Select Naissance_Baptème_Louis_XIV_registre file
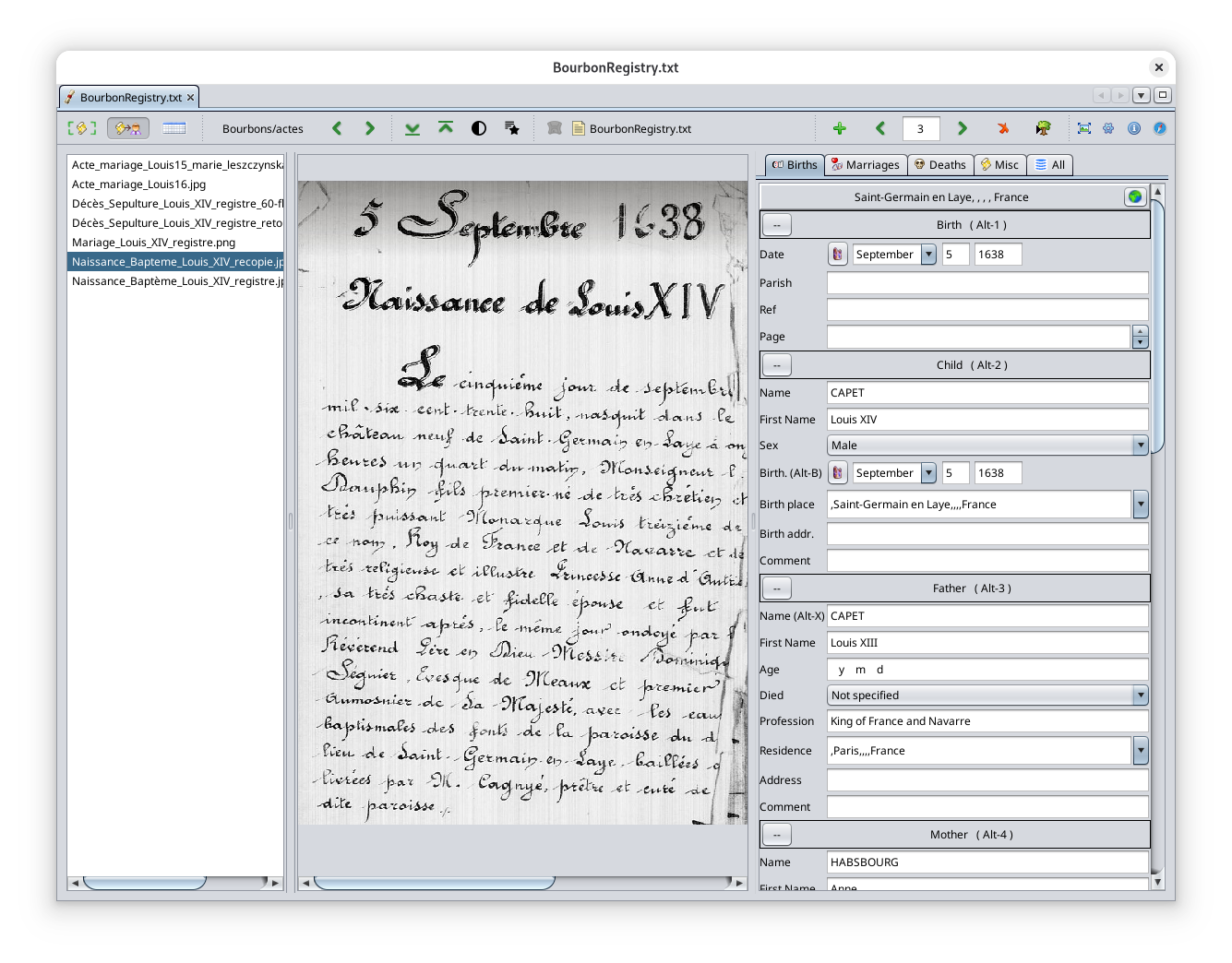Image resolution: width=1232 pixels, height=963 pixels. (x=175, y=281)
